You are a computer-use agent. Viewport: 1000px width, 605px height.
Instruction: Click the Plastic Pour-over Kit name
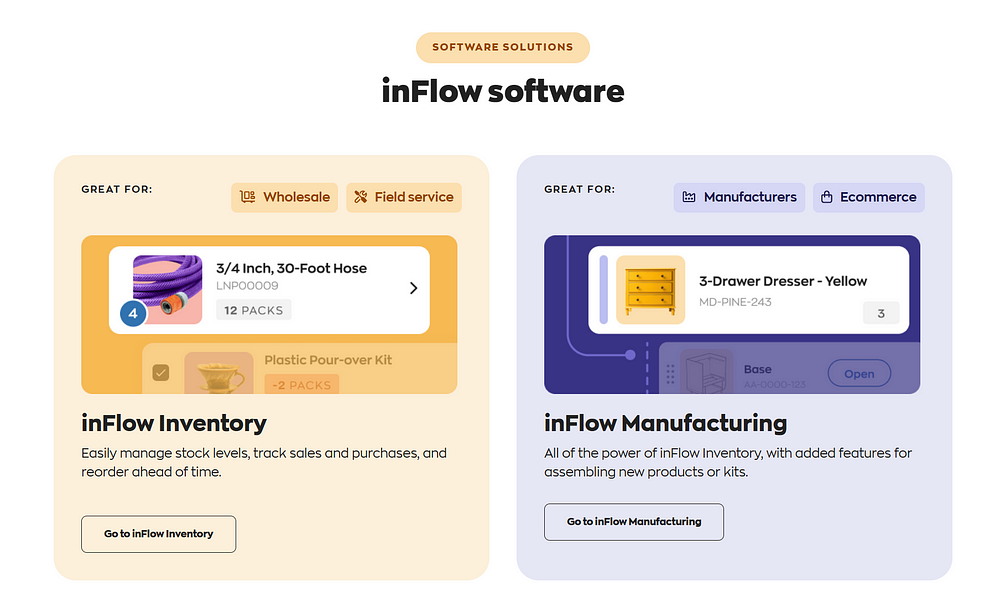point(328,360)
